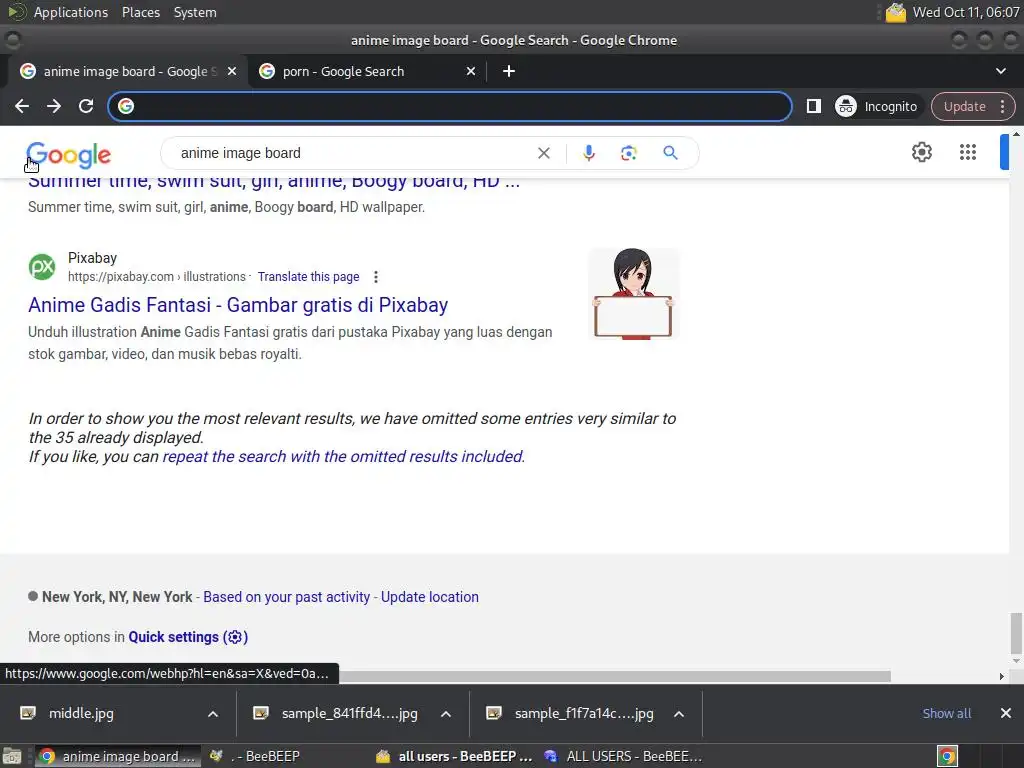The image size is (1024, 768).
Task: Open the Places menu
Action: click(x=140, y=12)
